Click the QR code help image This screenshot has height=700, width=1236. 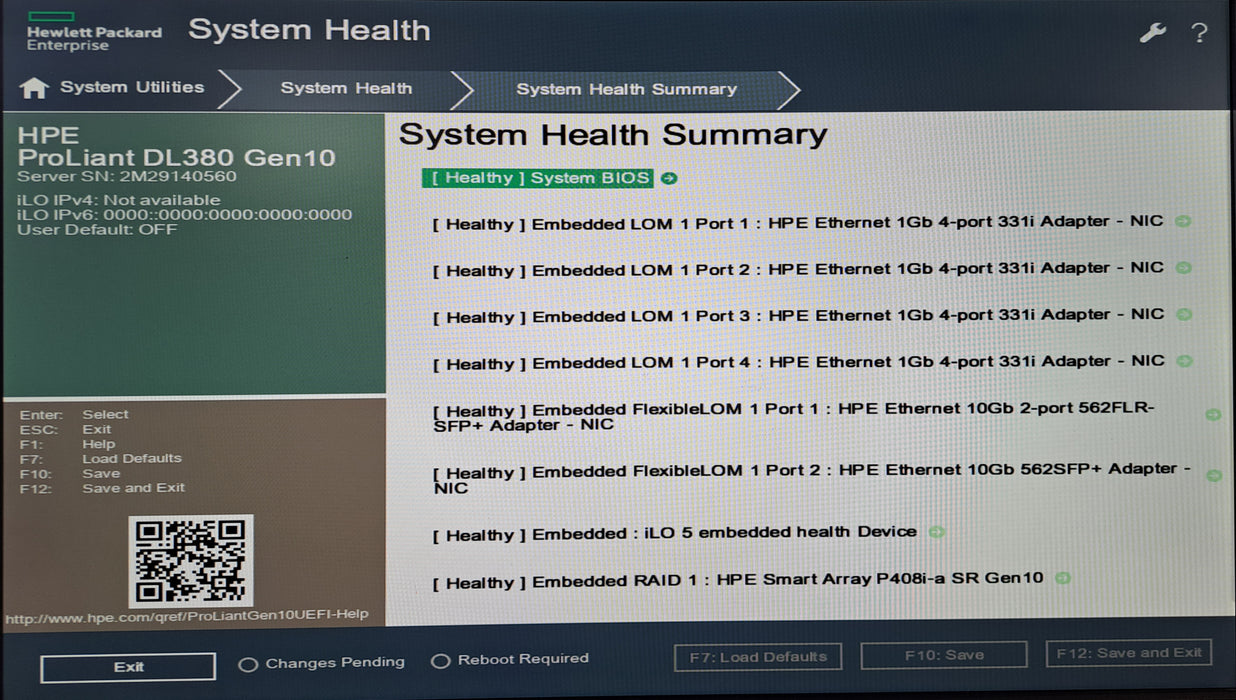[x=191, y=561]
